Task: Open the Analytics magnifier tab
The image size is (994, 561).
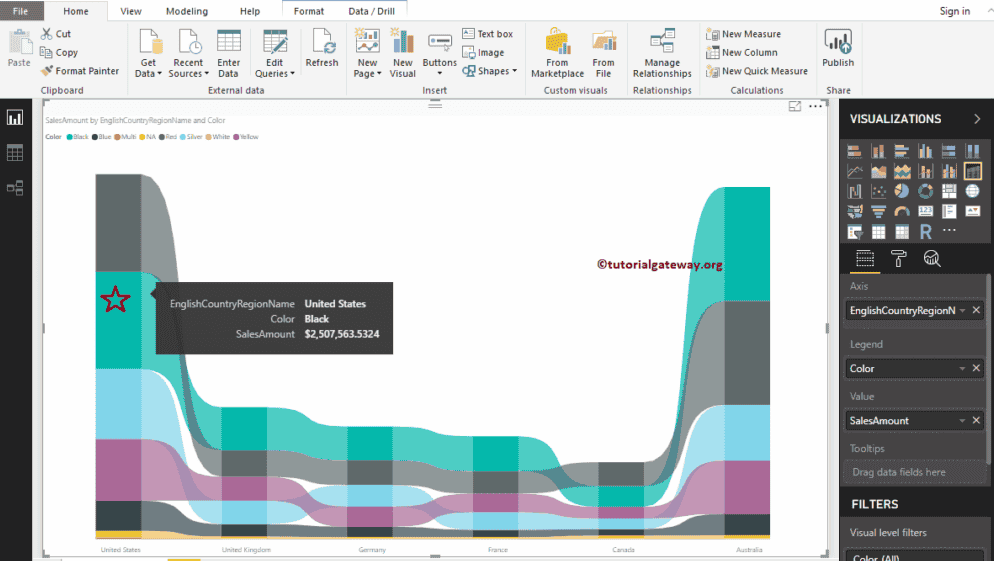Action: click(x=932, y=259)
